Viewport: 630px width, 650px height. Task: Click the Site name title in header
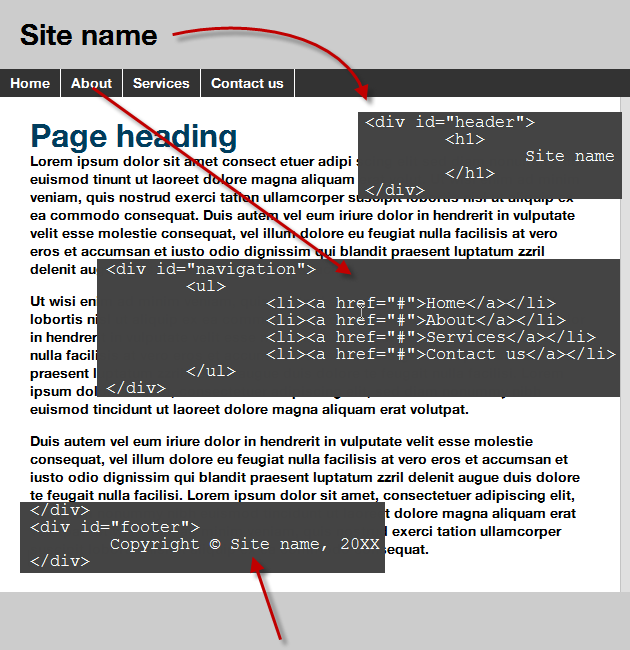(x=89, y=36)
